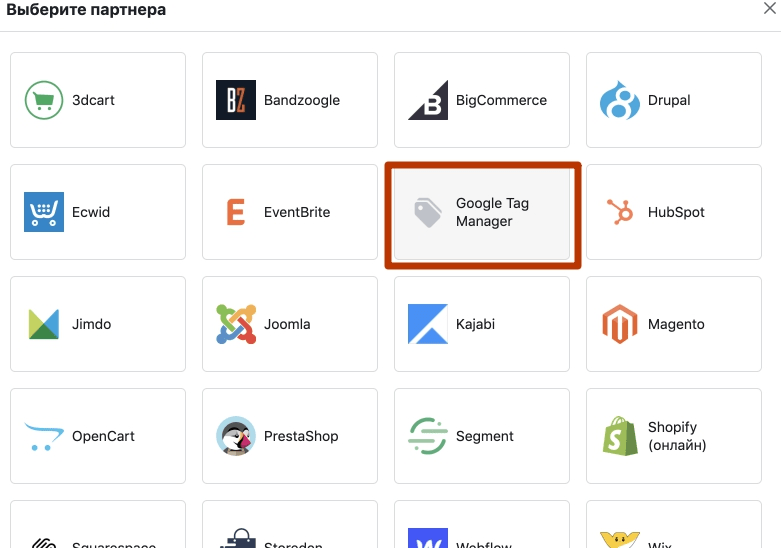This screenshot has width=781, height=548.
Task: Click the Ecwid blue cart logo
Action: (x=44, y=212)
